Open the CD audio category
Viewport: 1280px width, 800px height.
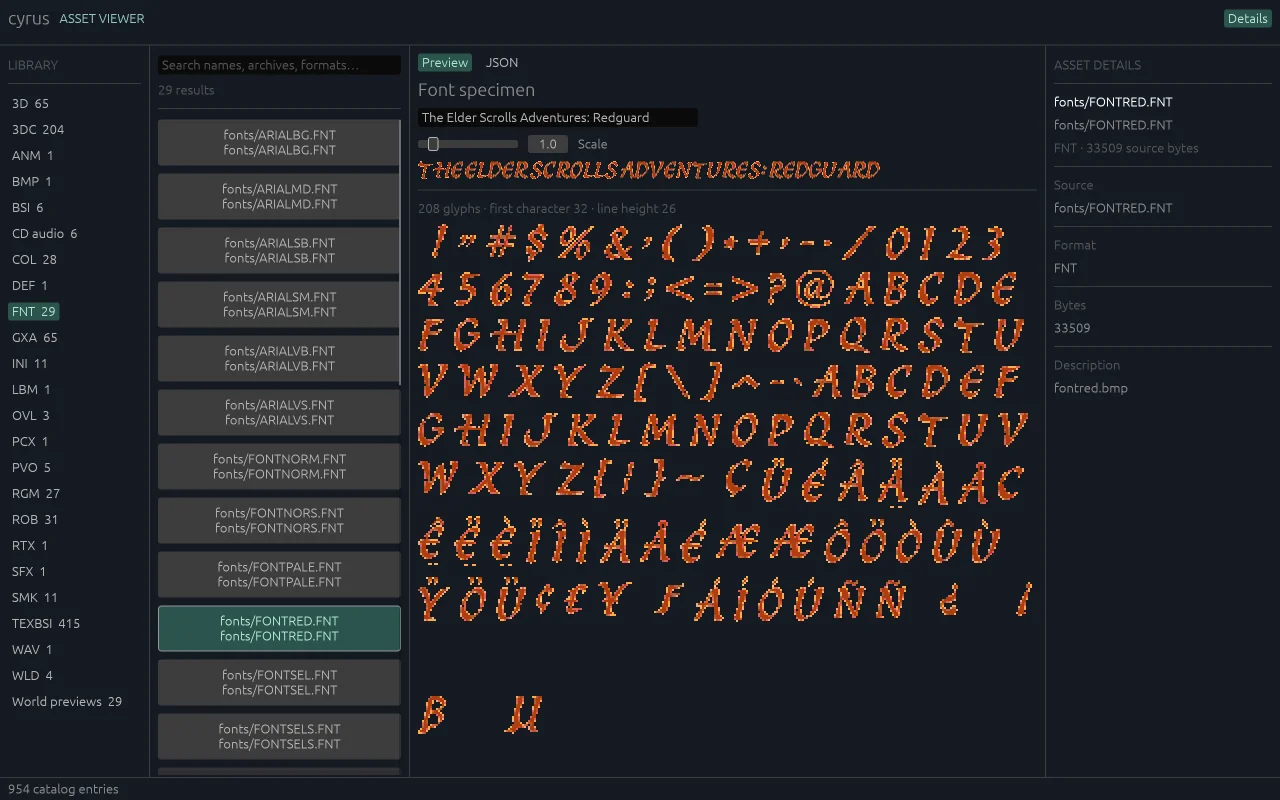coord(45,233)
